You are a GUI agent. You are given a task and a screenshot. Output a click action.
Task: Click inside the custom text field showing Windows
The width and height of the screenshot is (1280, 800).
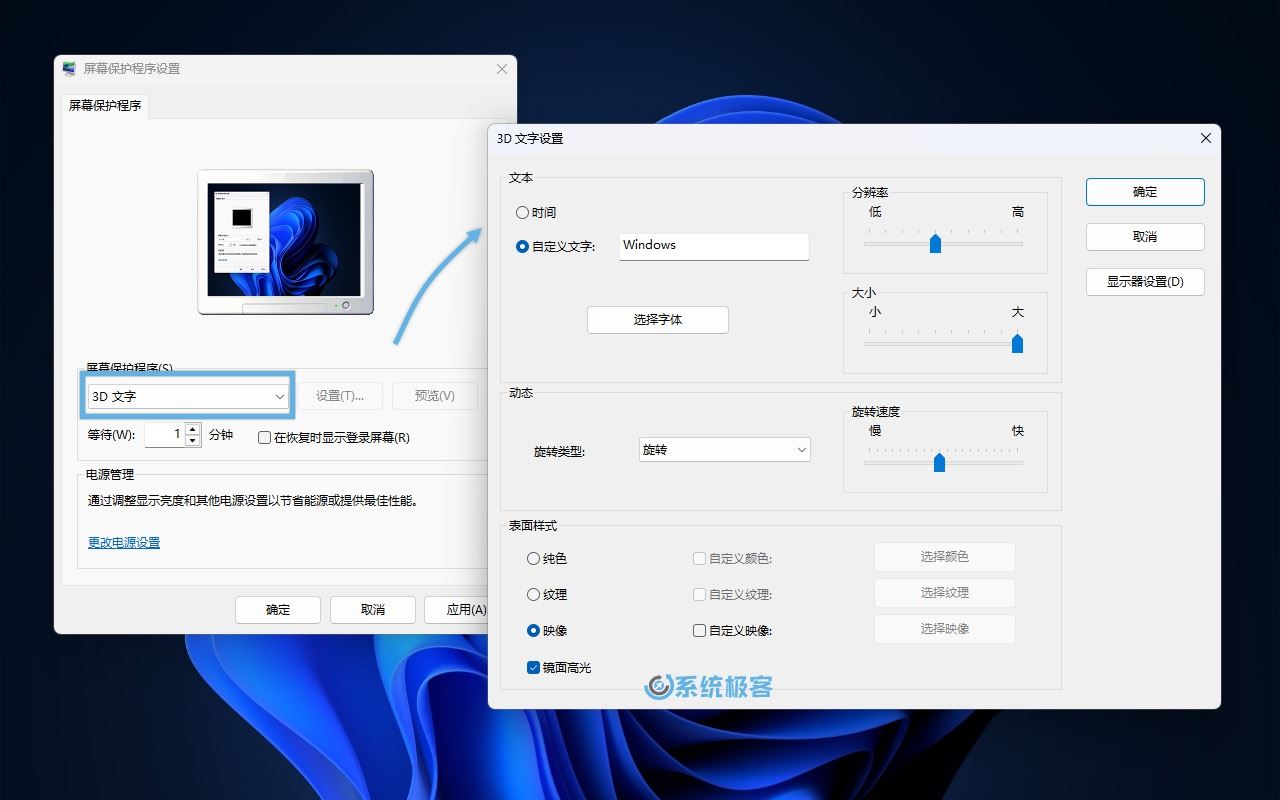click(713, 246)
